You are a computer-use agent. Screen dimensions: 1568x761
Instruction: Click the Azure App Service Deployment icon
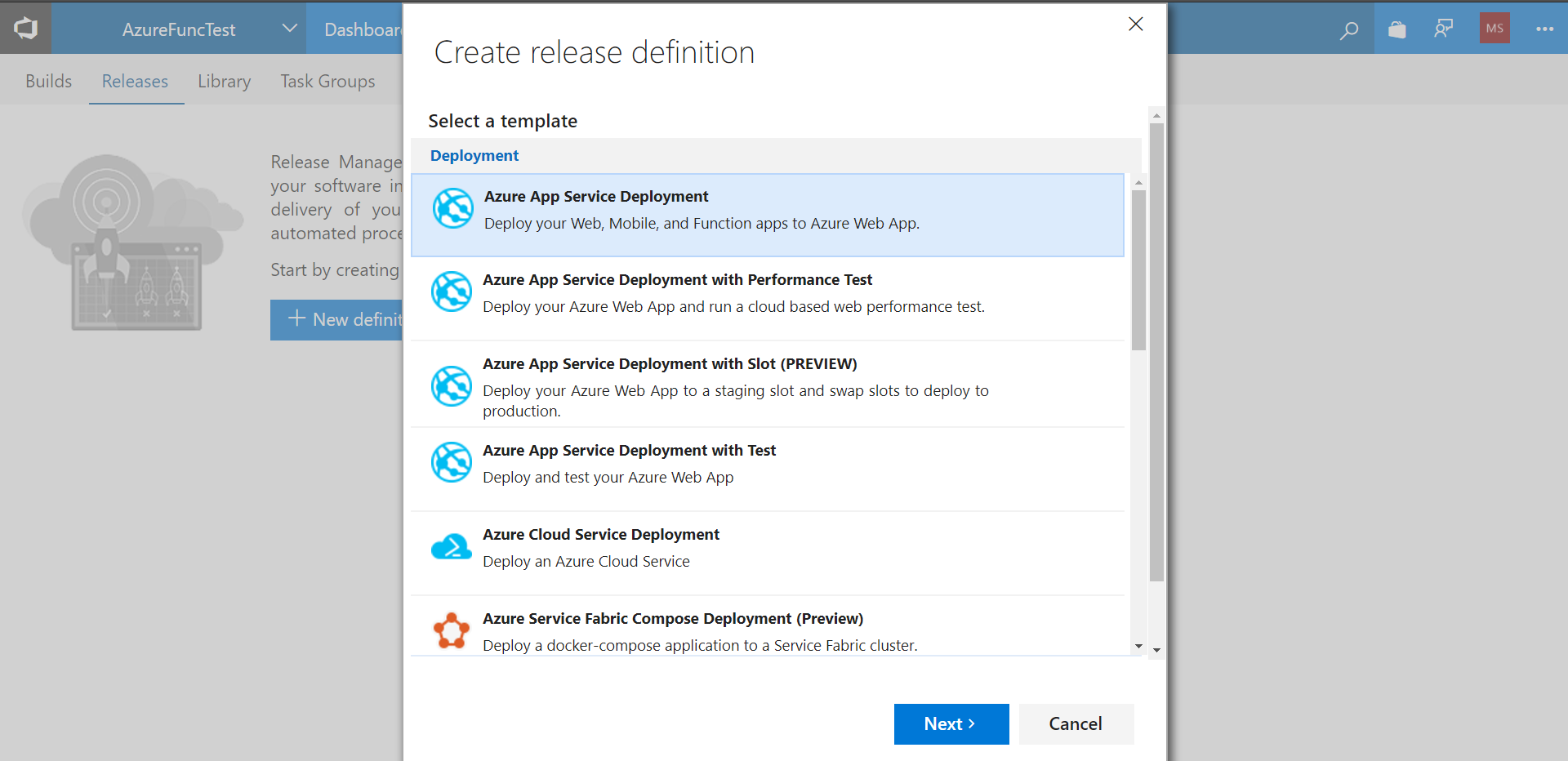[x=452, y=208]
